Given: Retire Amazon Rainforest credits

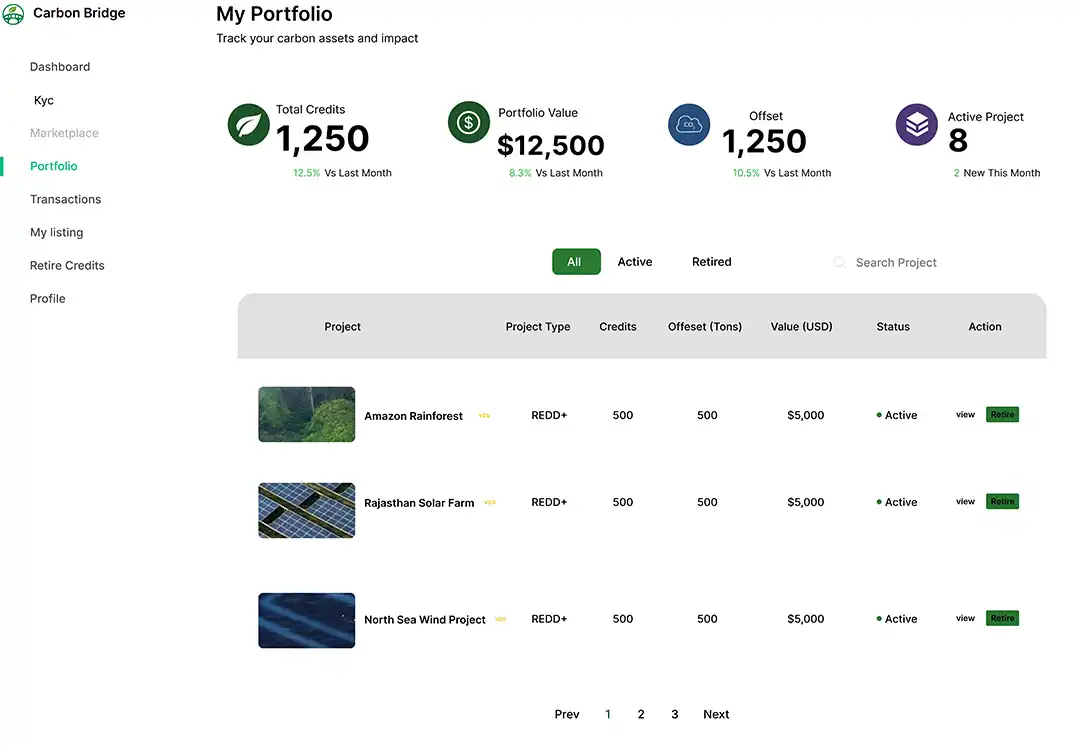Looking at the screenshot, I should (x=1003, y=415).
